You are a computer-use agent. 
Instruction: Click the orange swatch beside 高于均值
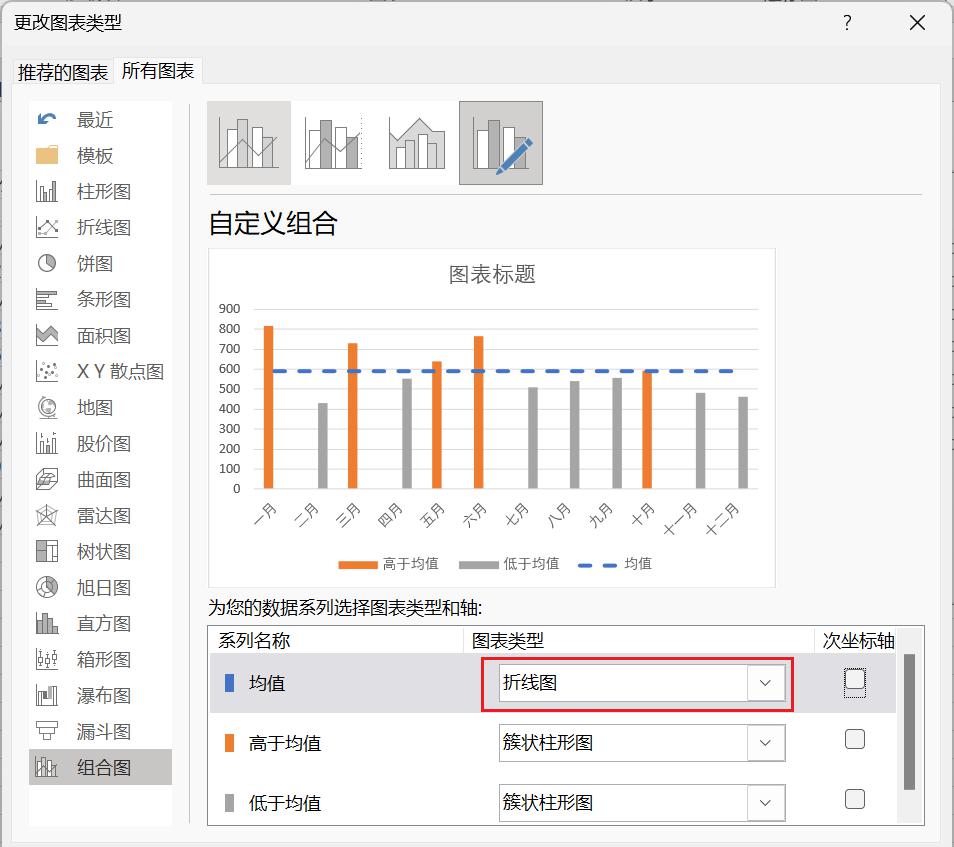pyautogui.click(x=229, y=742)
